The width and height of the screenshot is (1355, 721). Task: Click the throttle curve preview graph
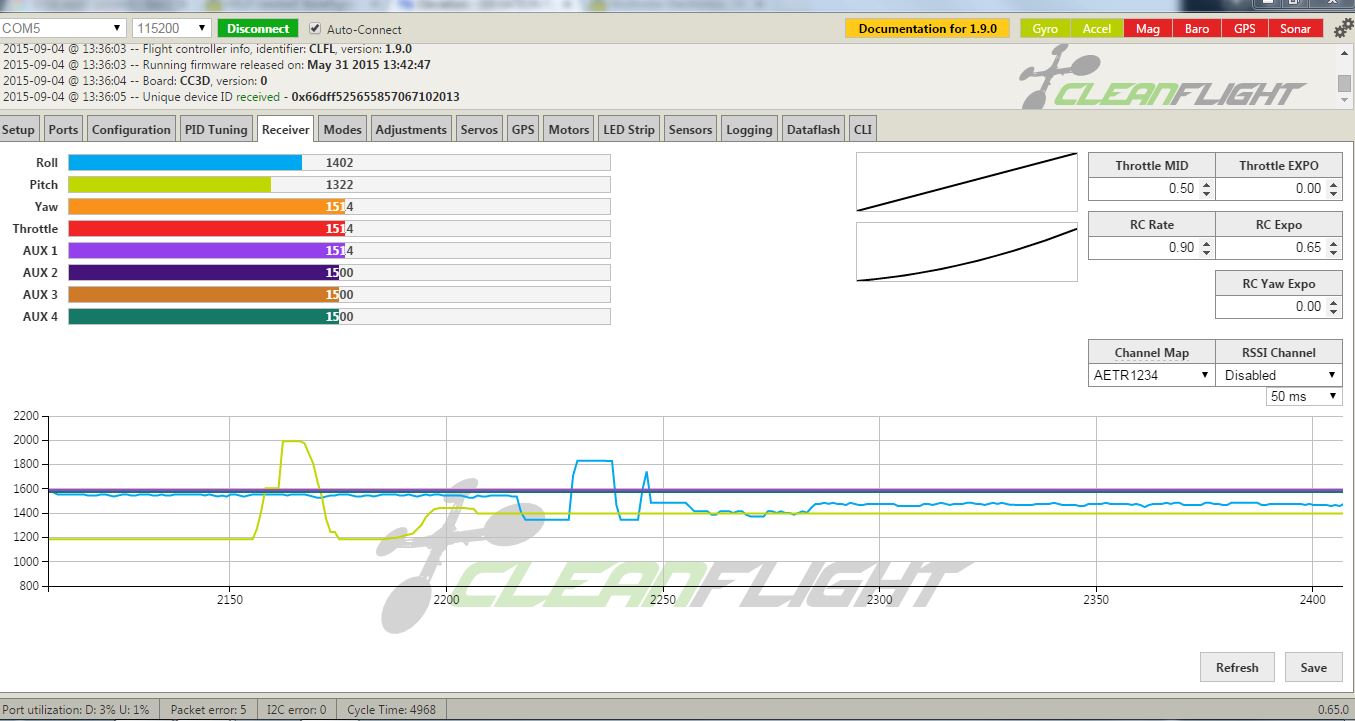point(967,182)
